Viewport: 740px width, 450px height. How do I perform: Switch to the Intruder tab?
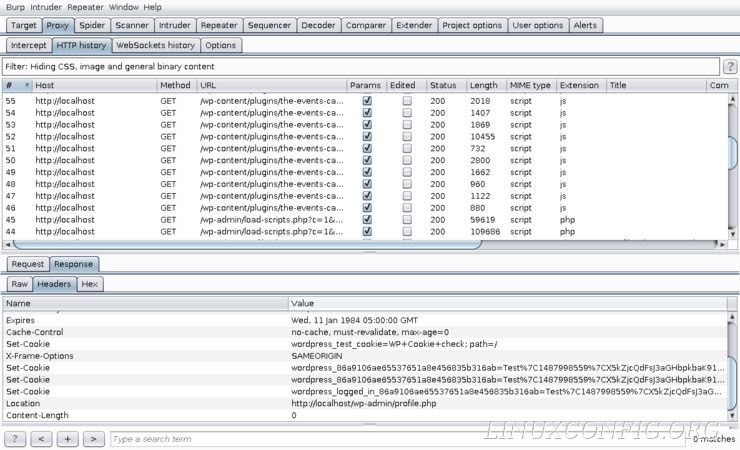point(174,25)
